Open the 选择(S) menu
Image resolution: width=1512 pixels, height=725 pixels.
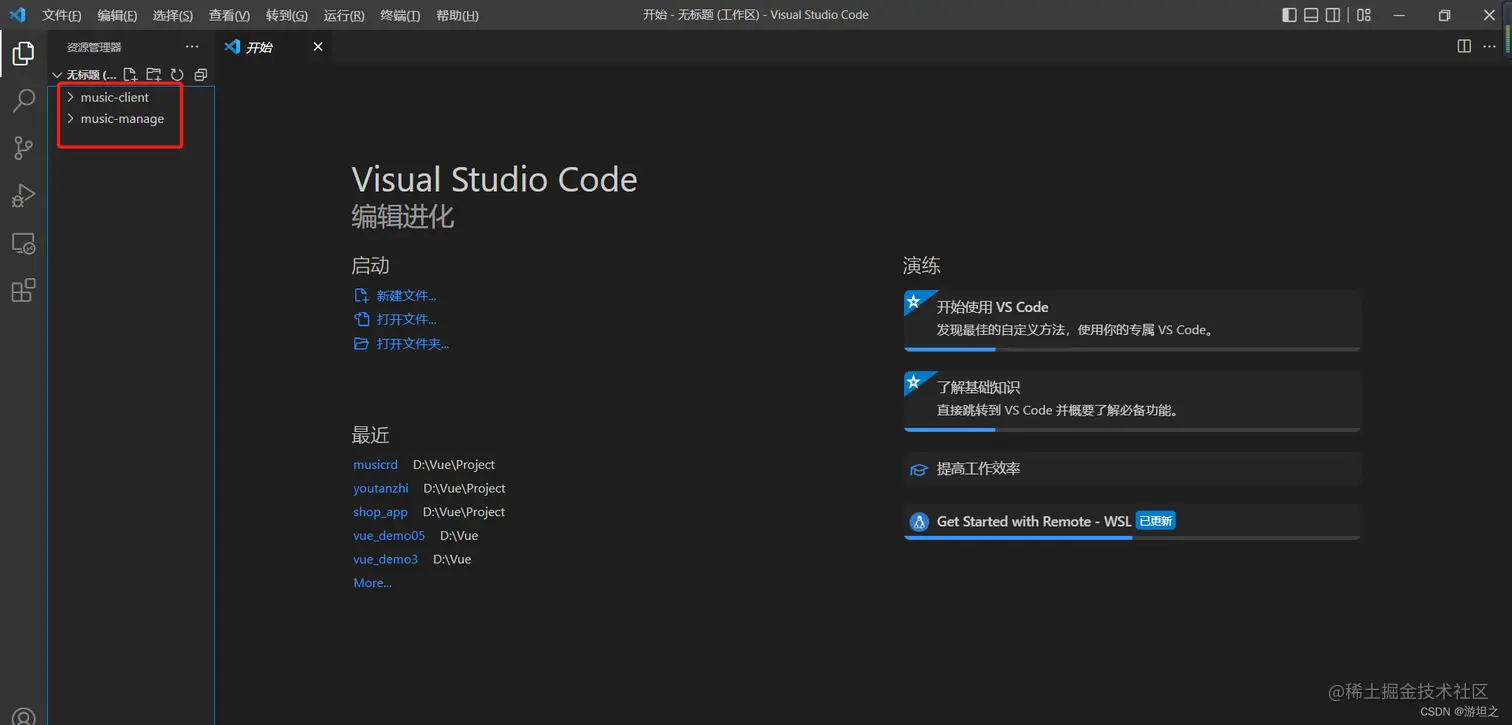(173, 15)
